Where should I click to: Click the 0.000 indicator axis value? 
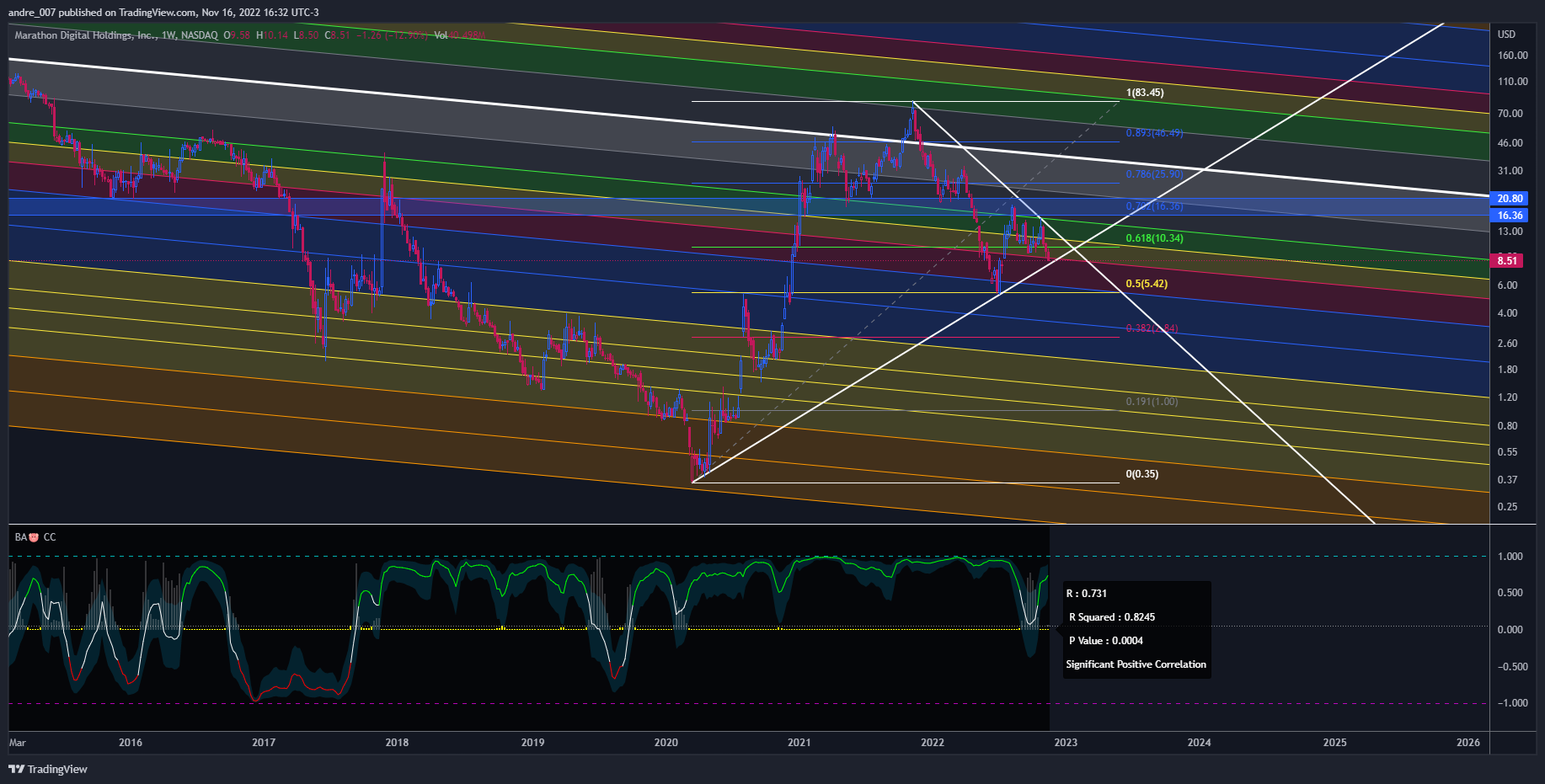coord(1510,630)
